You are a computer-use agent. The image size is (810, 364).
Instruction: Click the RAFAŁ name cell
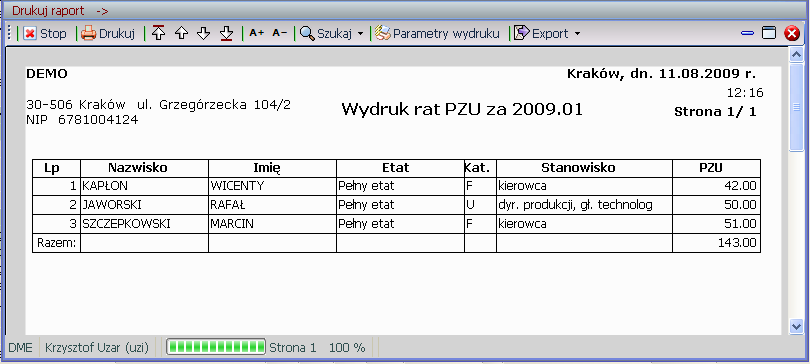click(273, 205)
